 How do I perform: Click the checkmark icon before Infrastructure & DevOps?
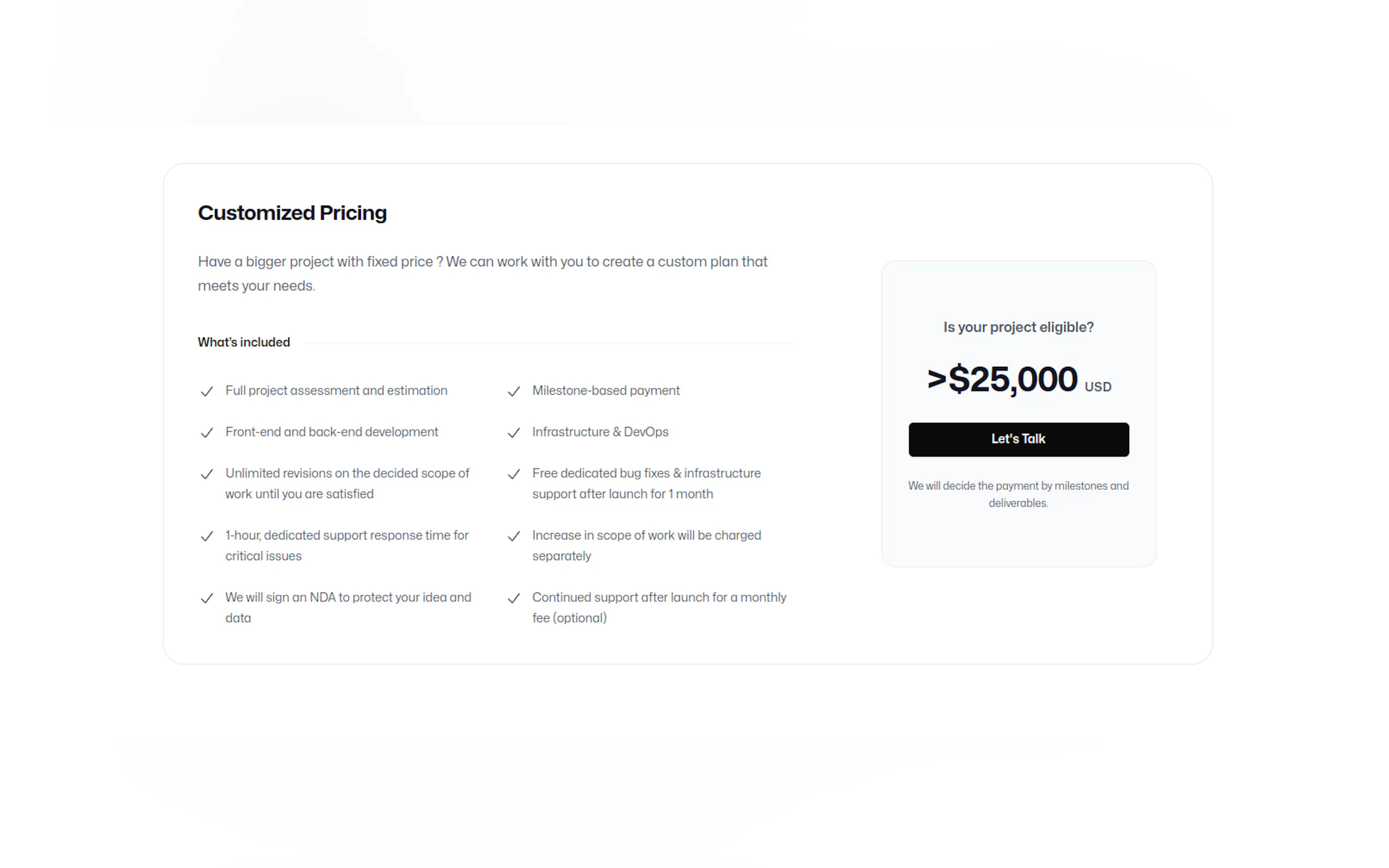(x=514, y=433)
